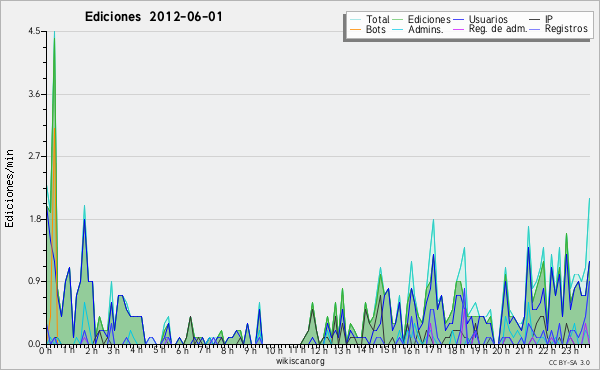
Task: Click the y-axis value 2.7
Action: click(x=34, y=156)
